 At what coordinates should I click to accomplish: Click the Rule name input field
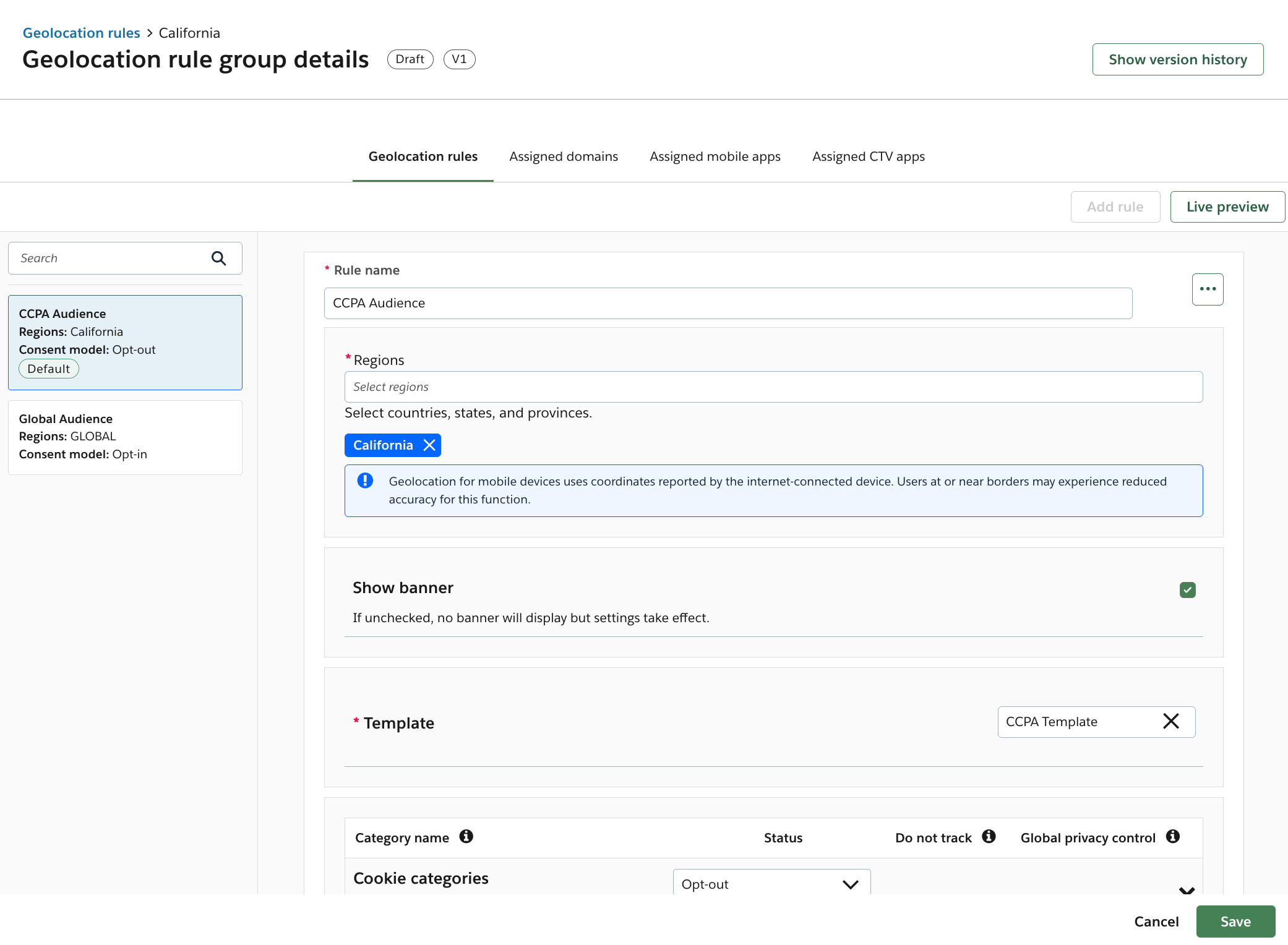(728, 304)
